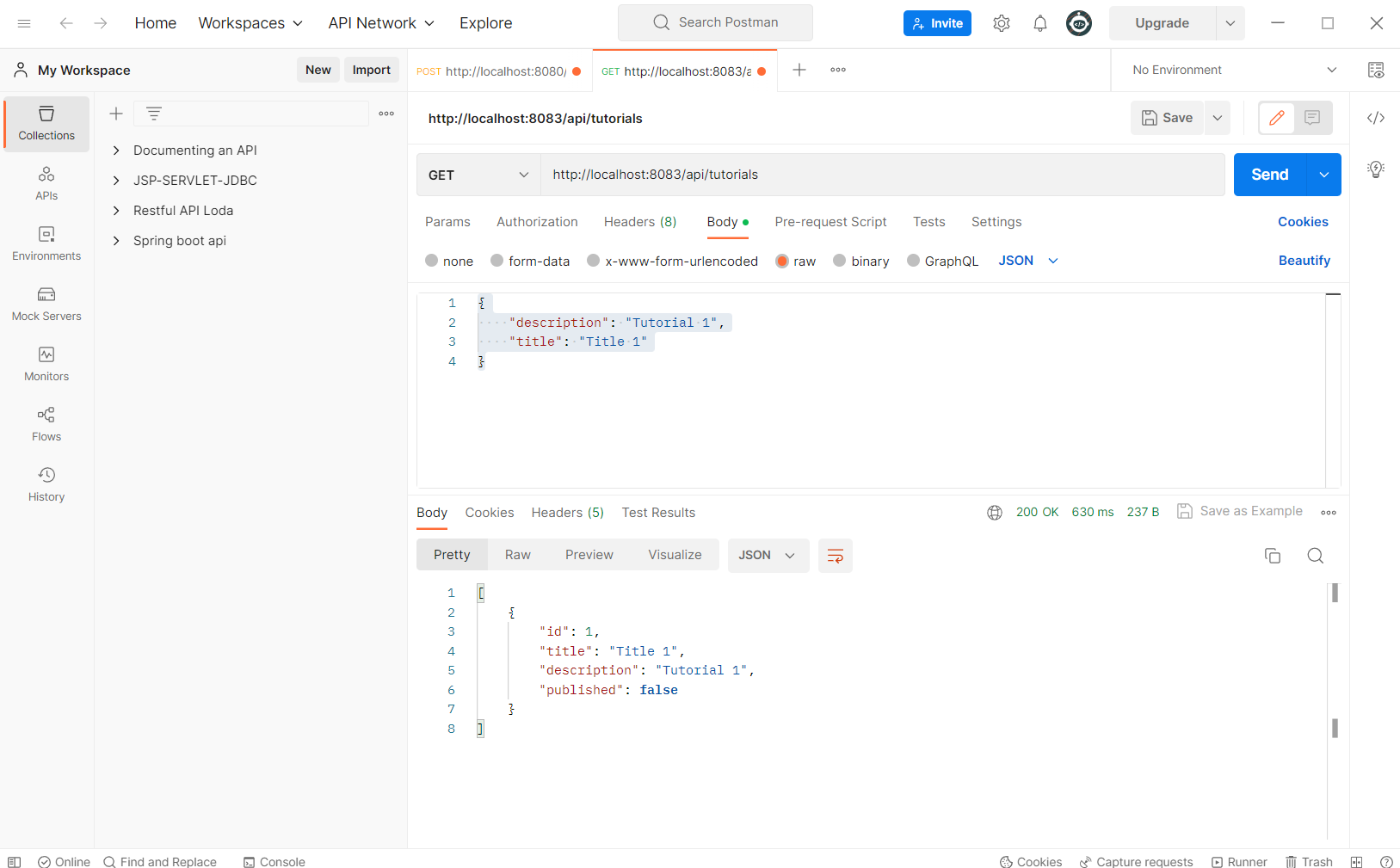Viewport: 1400px width, 868px height.
Task: Open the No Environment selector
Action: tap(1229, 70)
